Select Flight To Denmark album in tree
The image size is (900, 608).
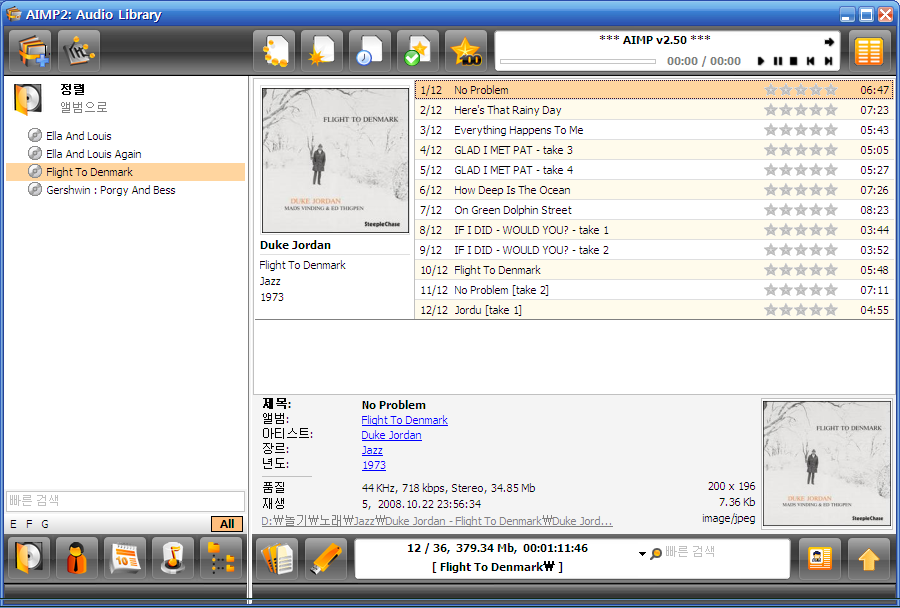pyautogui.click(x=125, y=172)
